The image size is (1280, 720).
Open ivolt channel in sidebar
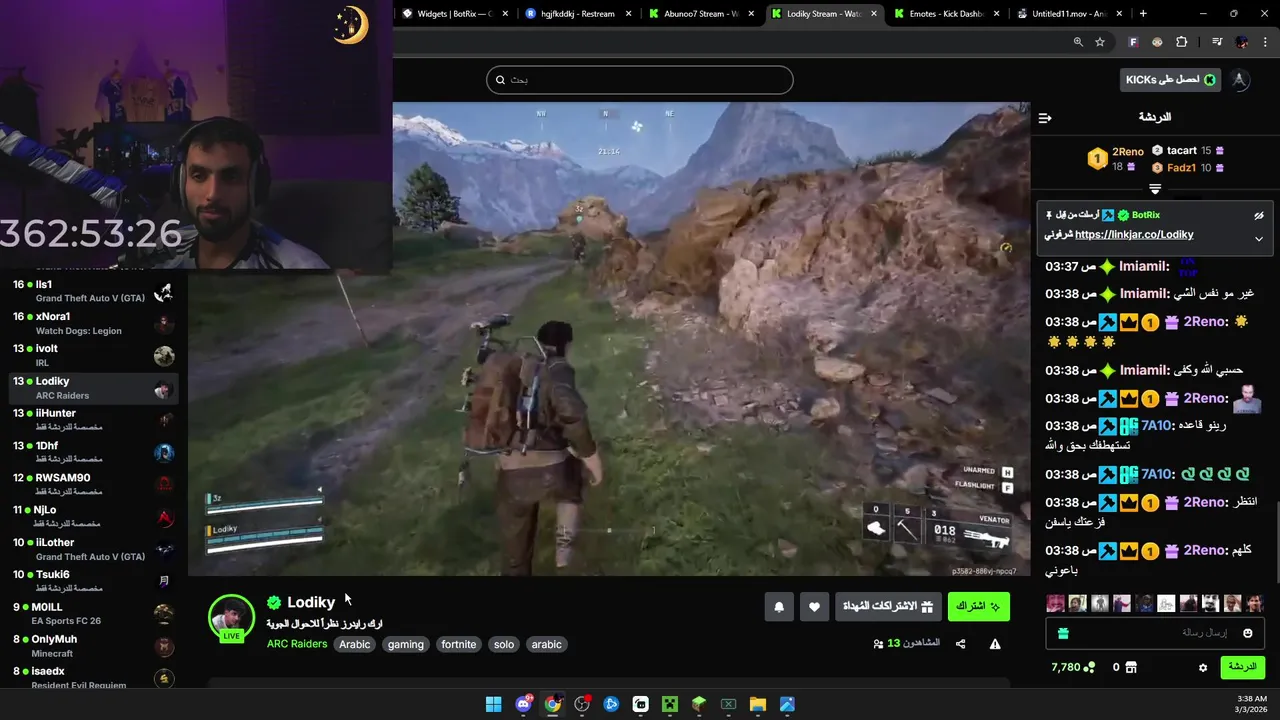click(x=94, y=355)
